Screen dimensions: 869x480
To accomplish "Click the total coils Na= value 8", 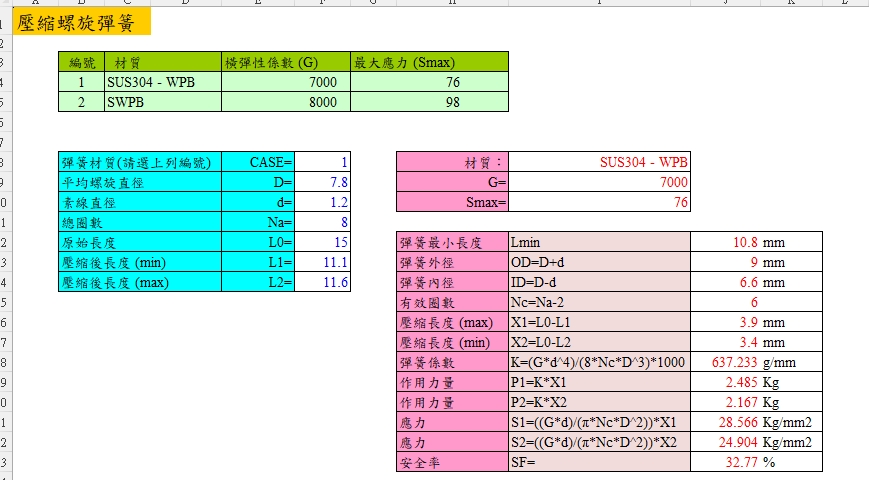I will click(324, 222).
